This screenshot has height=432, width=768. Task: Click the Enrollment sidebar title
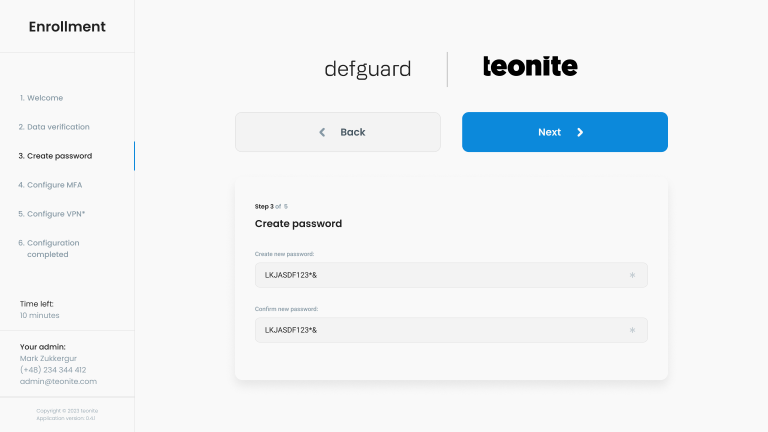(x=67, y=27)
